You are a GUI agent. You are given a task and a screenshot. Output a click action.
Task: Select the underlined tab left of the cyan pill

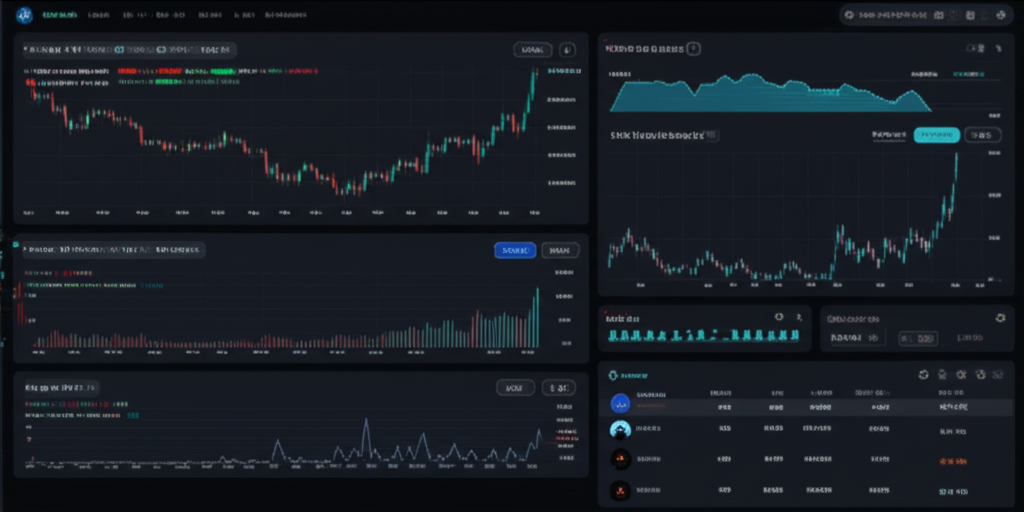[x=889, y=135]
